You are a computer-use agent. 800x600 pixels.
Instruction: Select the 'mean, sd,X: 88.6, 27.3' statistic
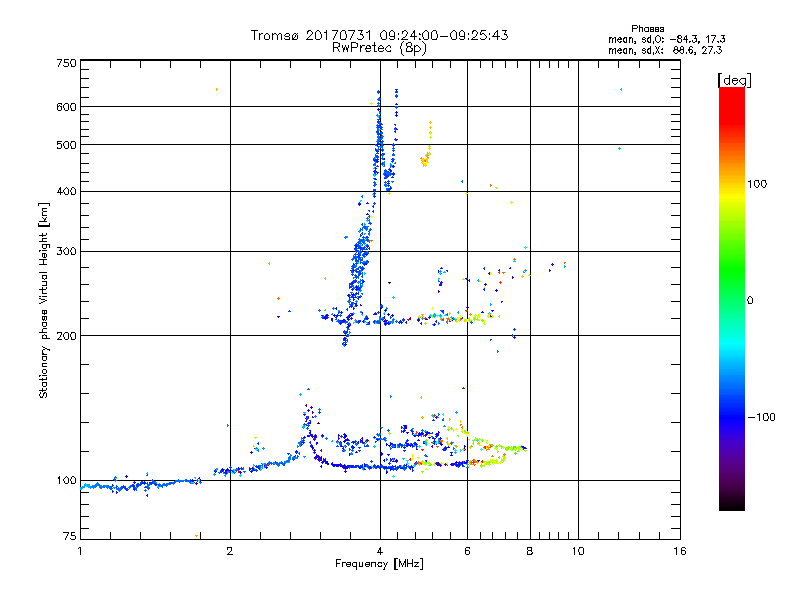click(x=665, y=50)
